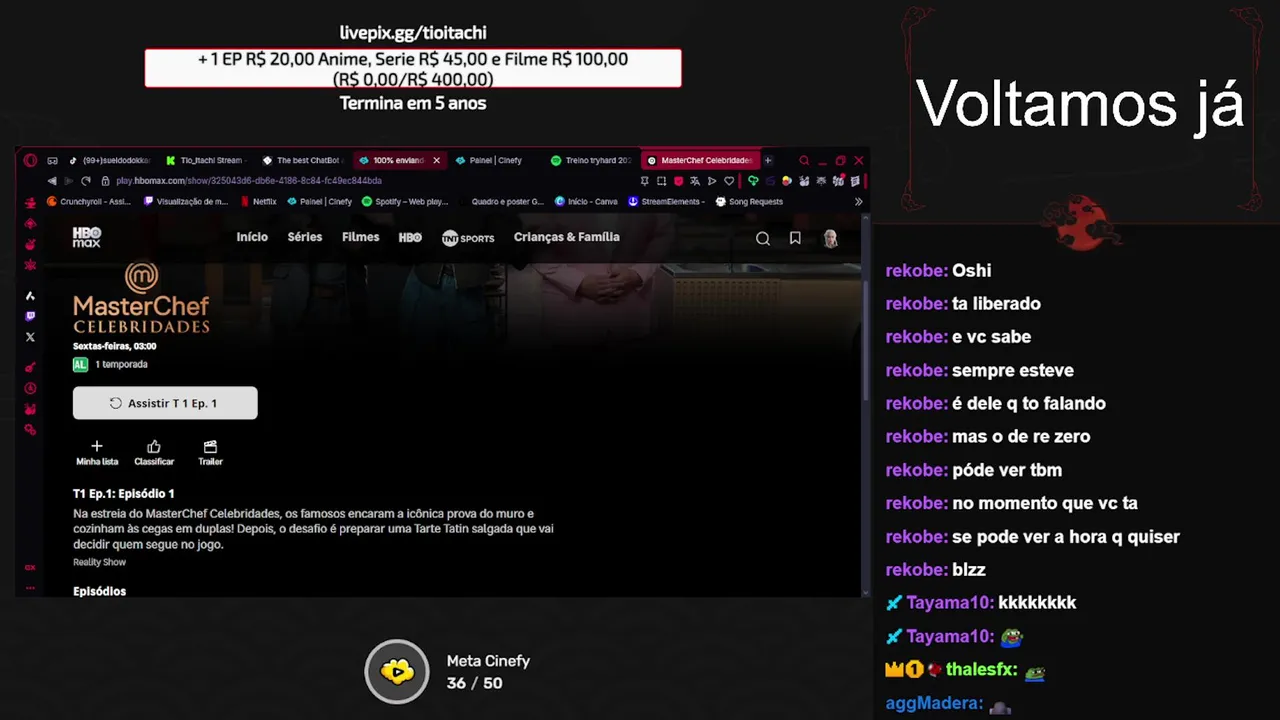
Task: Click the 'Sextas-feiras, 03:00' schedule text
Action: 114,346
